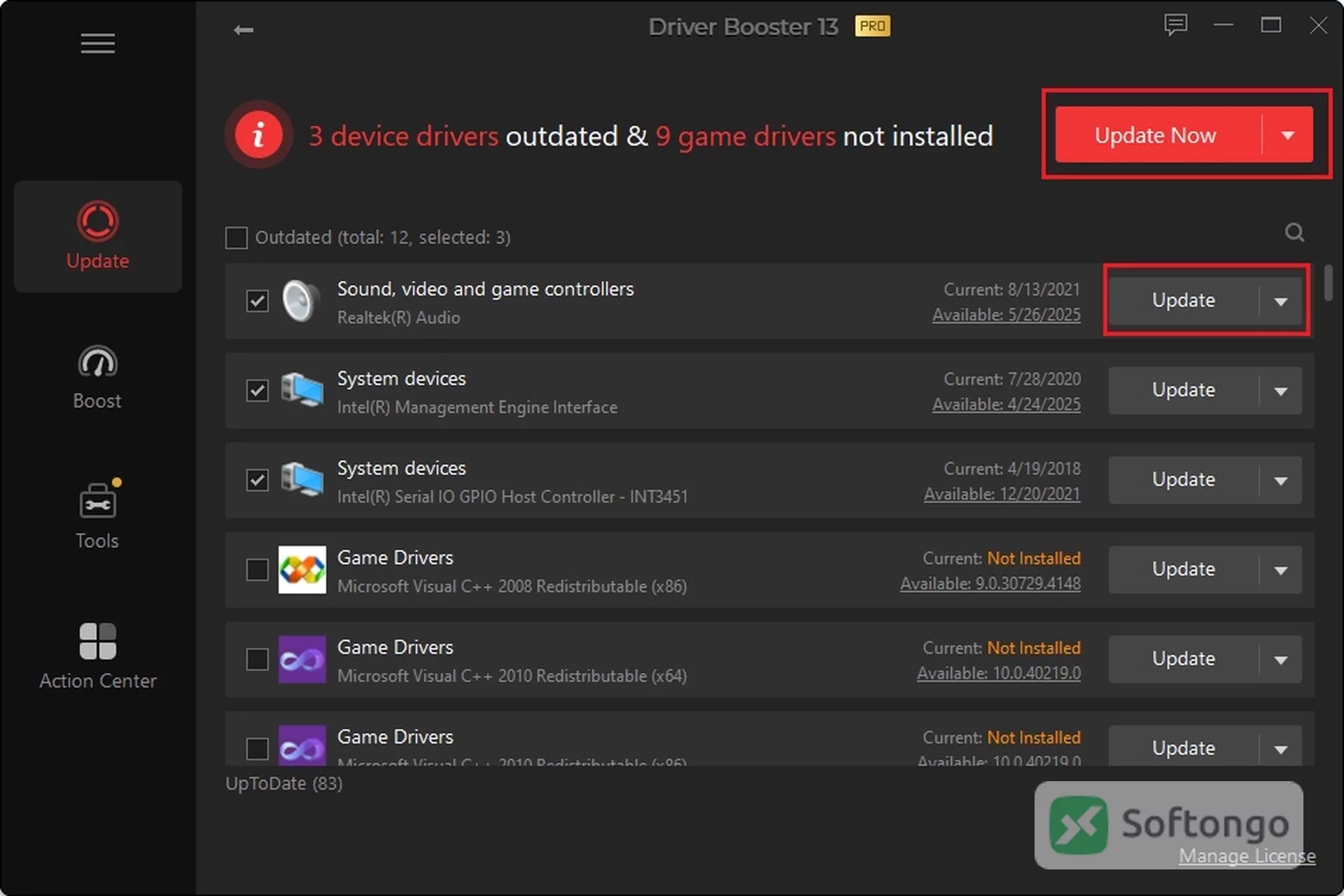Click the Realtek Audio speaker icon
The height and width of the screenshot is (896, 1344).
tap(301, 301)
